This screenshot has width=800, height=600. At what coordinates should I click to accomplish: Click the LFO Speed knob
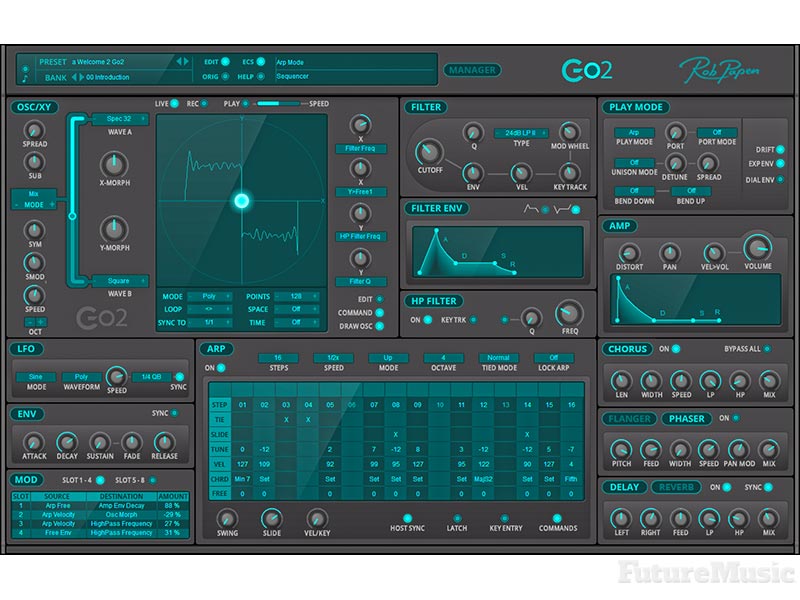point(116,377)
